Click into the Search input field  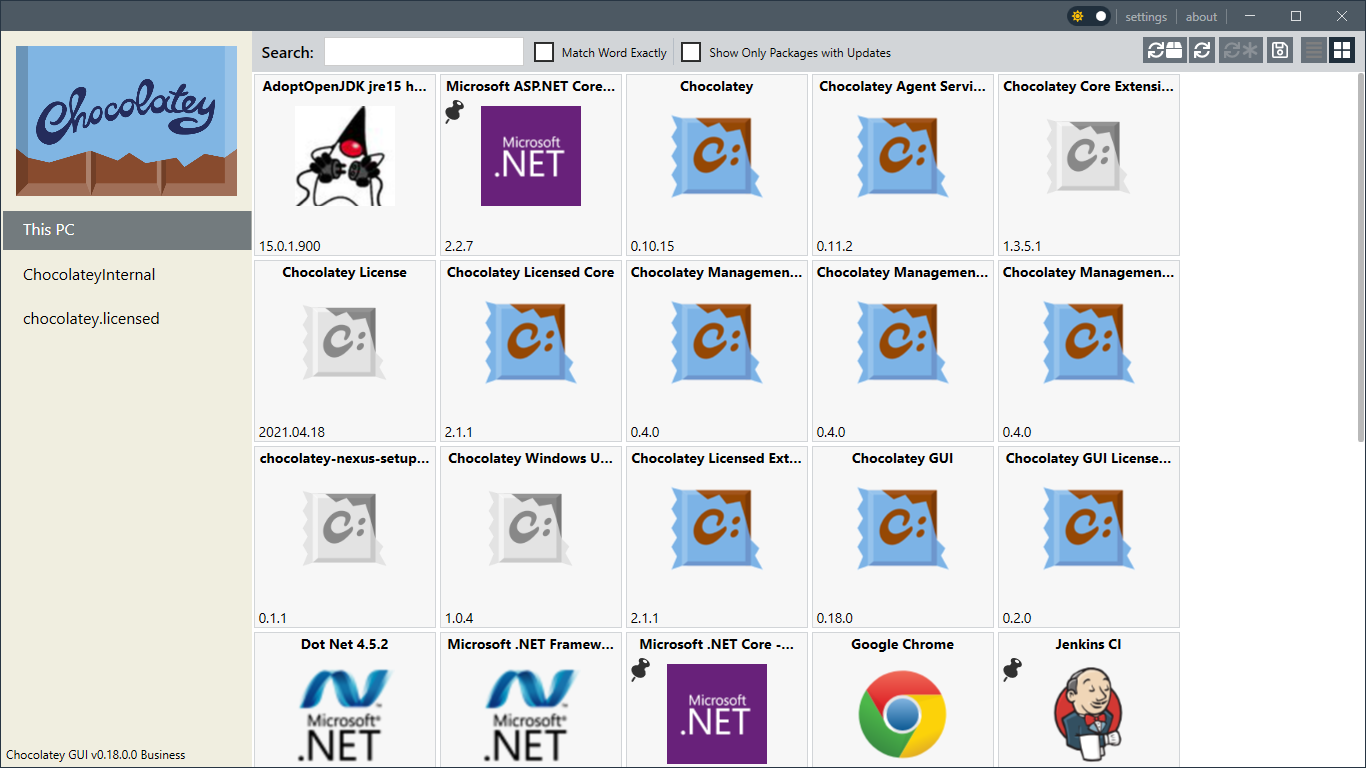tap(424, 52)
